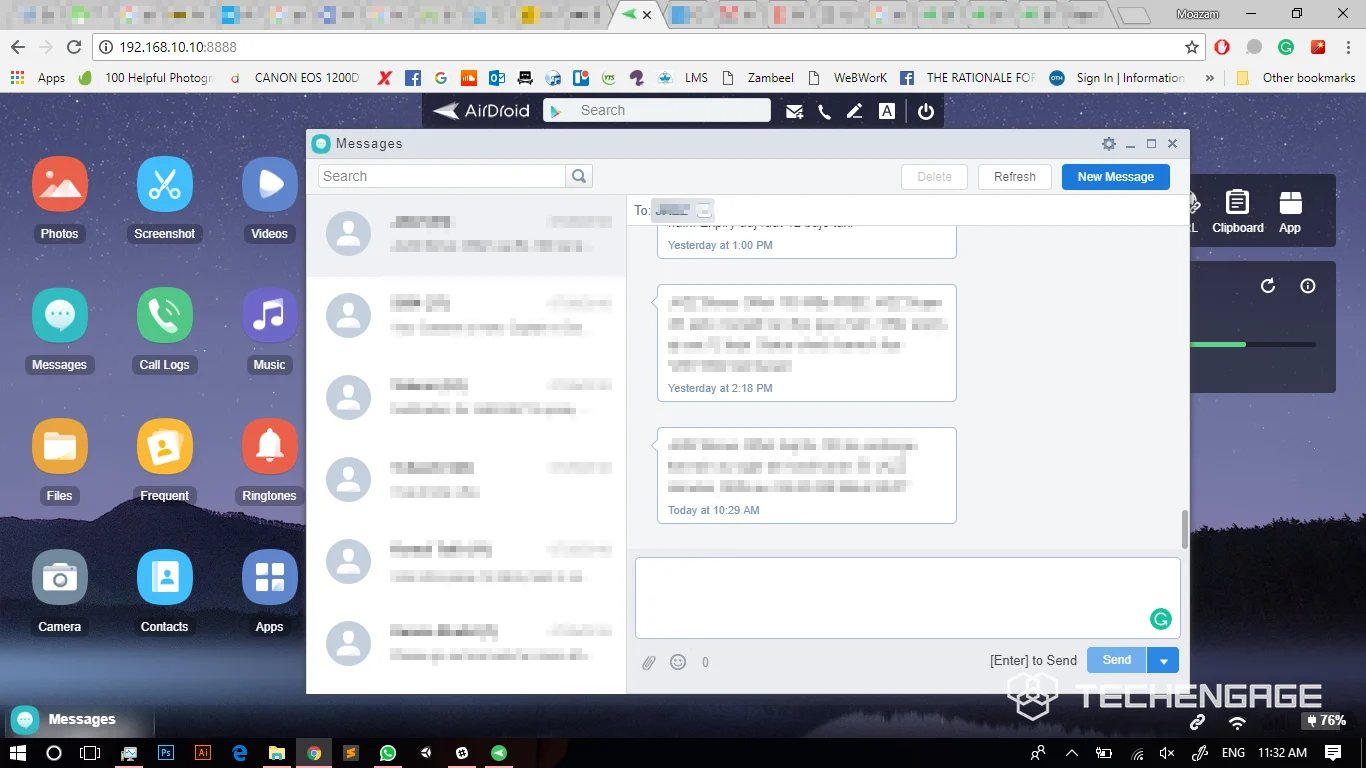
Task: Open the Call Logs icon
Action: pos(165,315)
